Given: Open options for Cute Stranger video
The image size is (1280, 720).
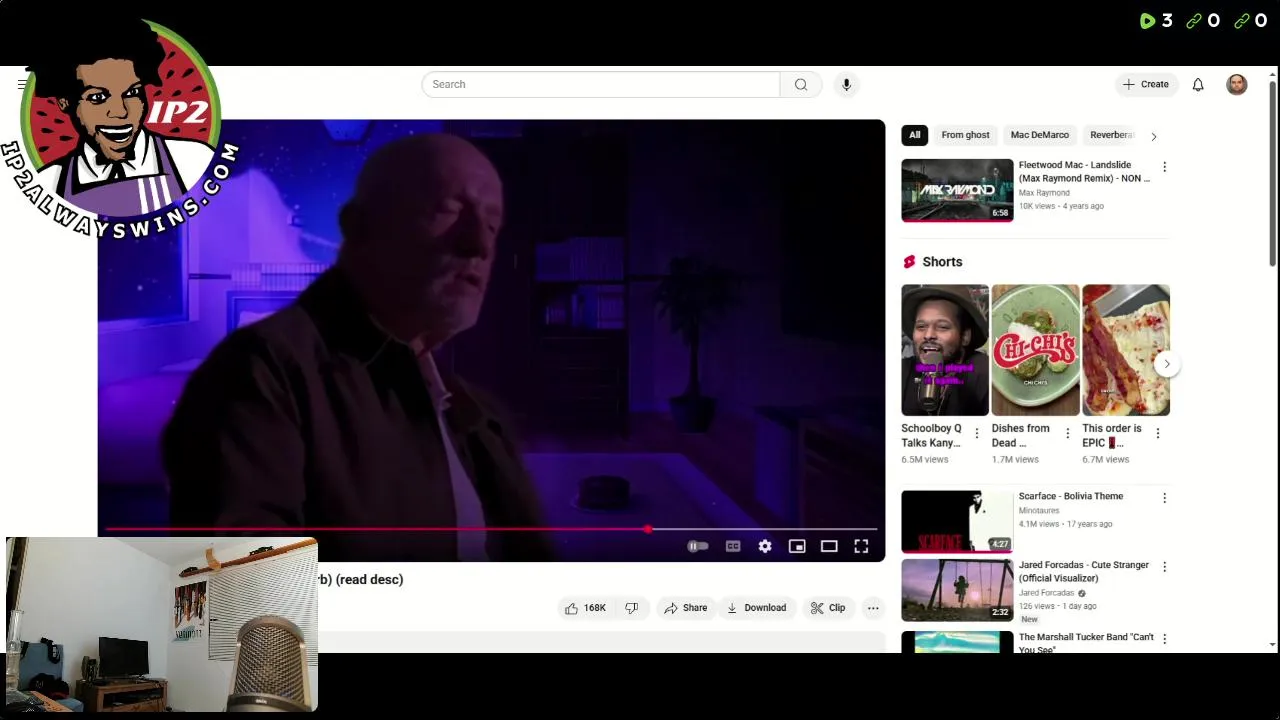Looking at the screenshot, I should click(x=1164, y=567).
